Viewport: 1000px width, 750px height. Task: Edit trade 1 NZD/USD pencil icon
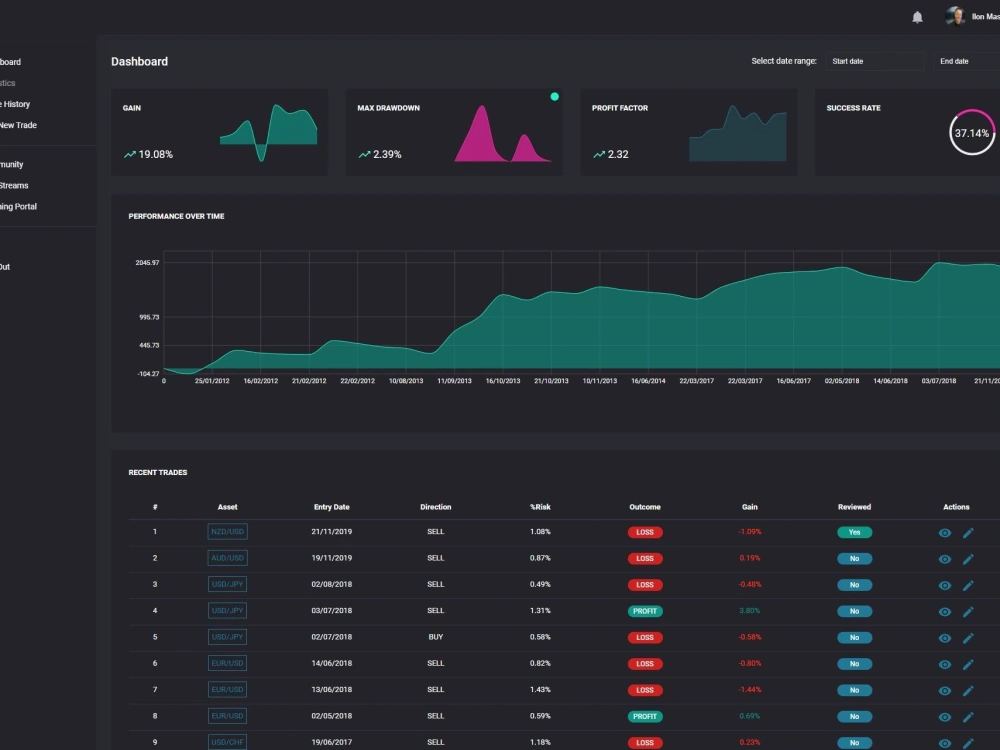(968, 533)
